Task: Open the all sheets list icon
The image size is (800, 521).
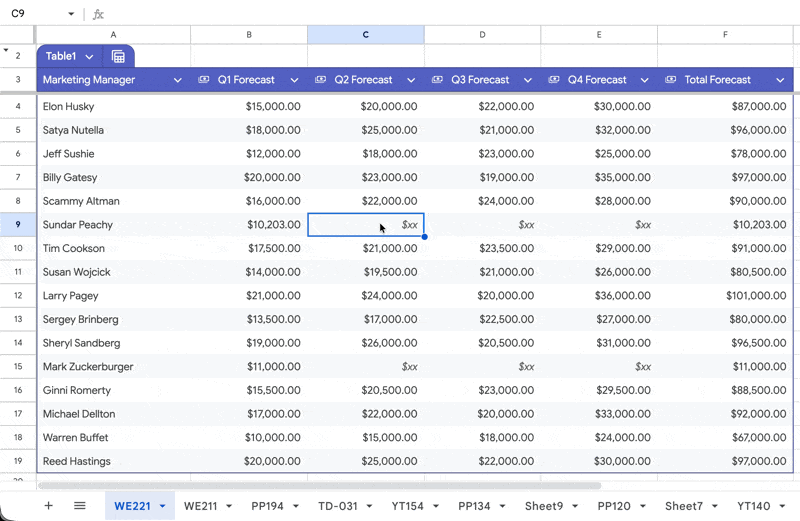Action: click(x=80, y=506)
